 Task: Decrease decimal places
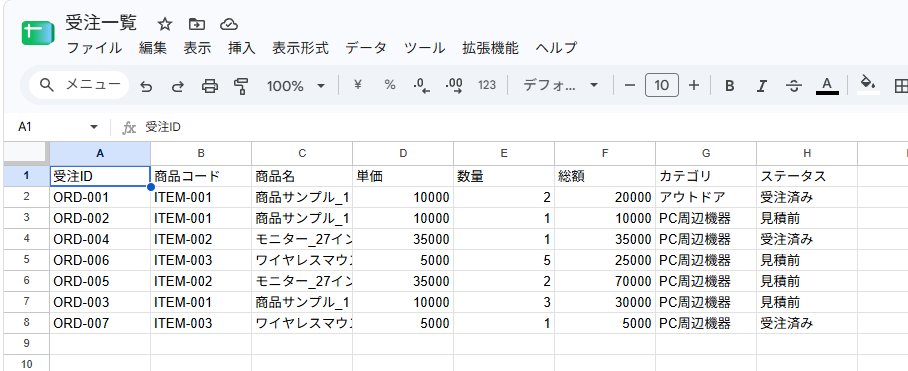(x=422, y=86)
